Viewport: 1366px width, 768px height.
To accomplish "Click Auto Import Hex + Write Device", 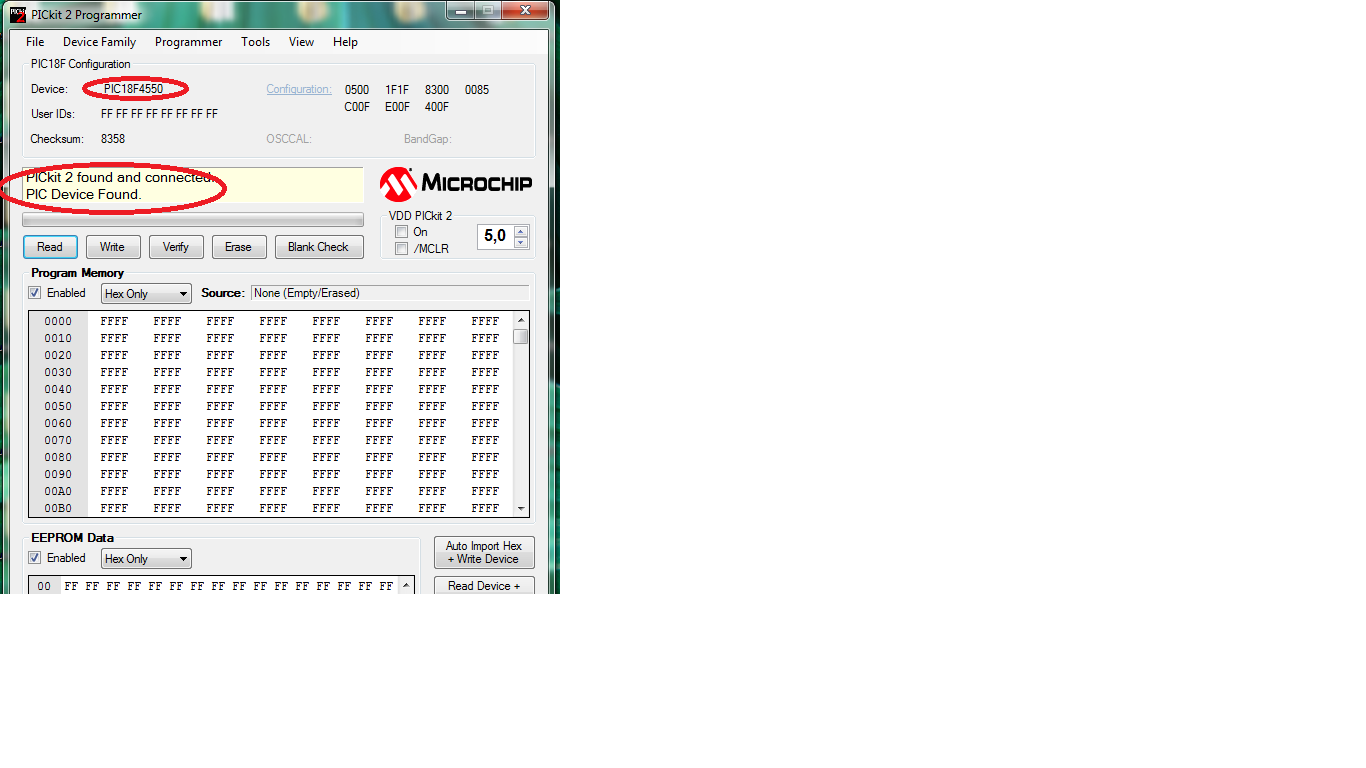I will [x=484, y=552].
